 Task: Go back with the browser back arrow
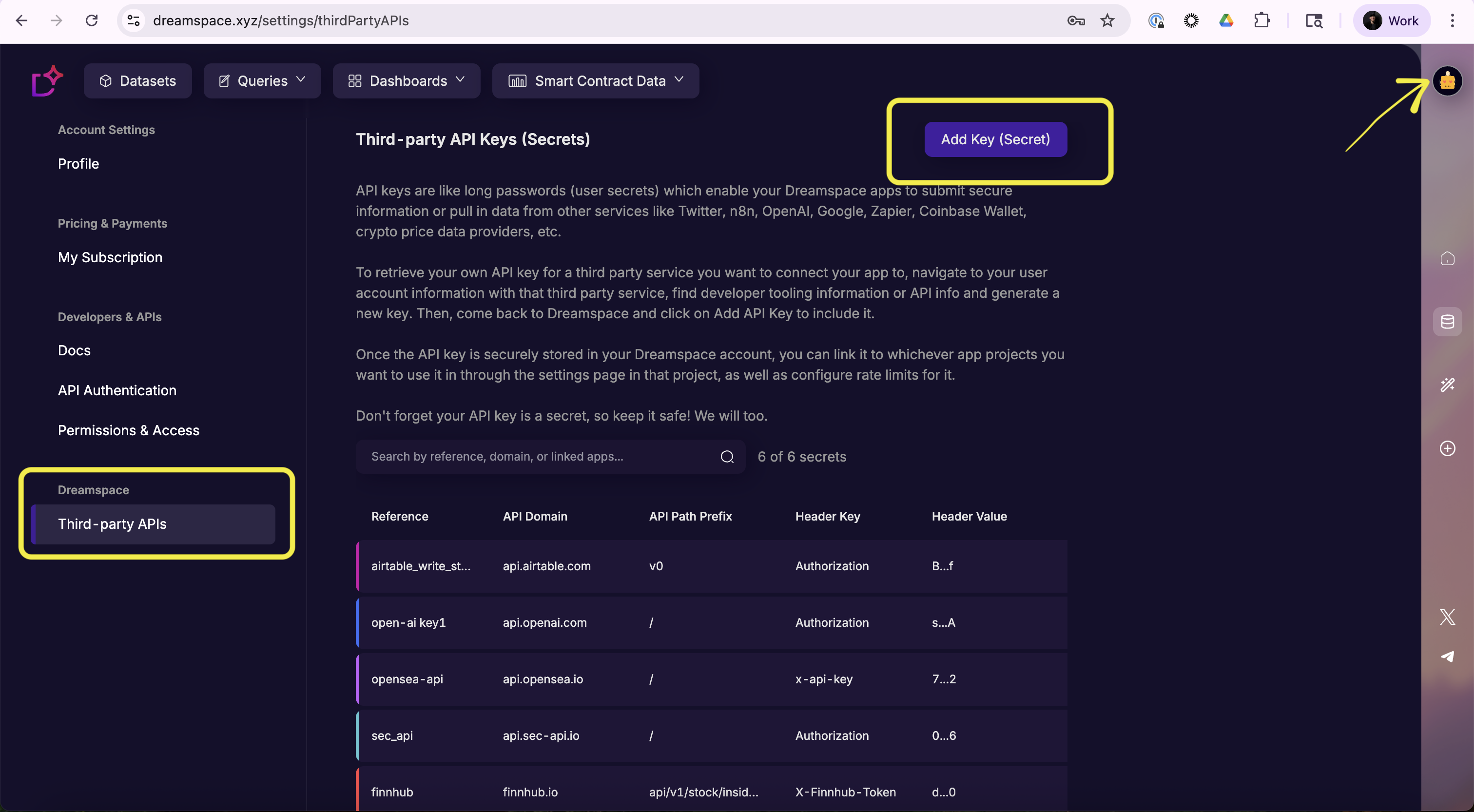(x=22, y=20)
